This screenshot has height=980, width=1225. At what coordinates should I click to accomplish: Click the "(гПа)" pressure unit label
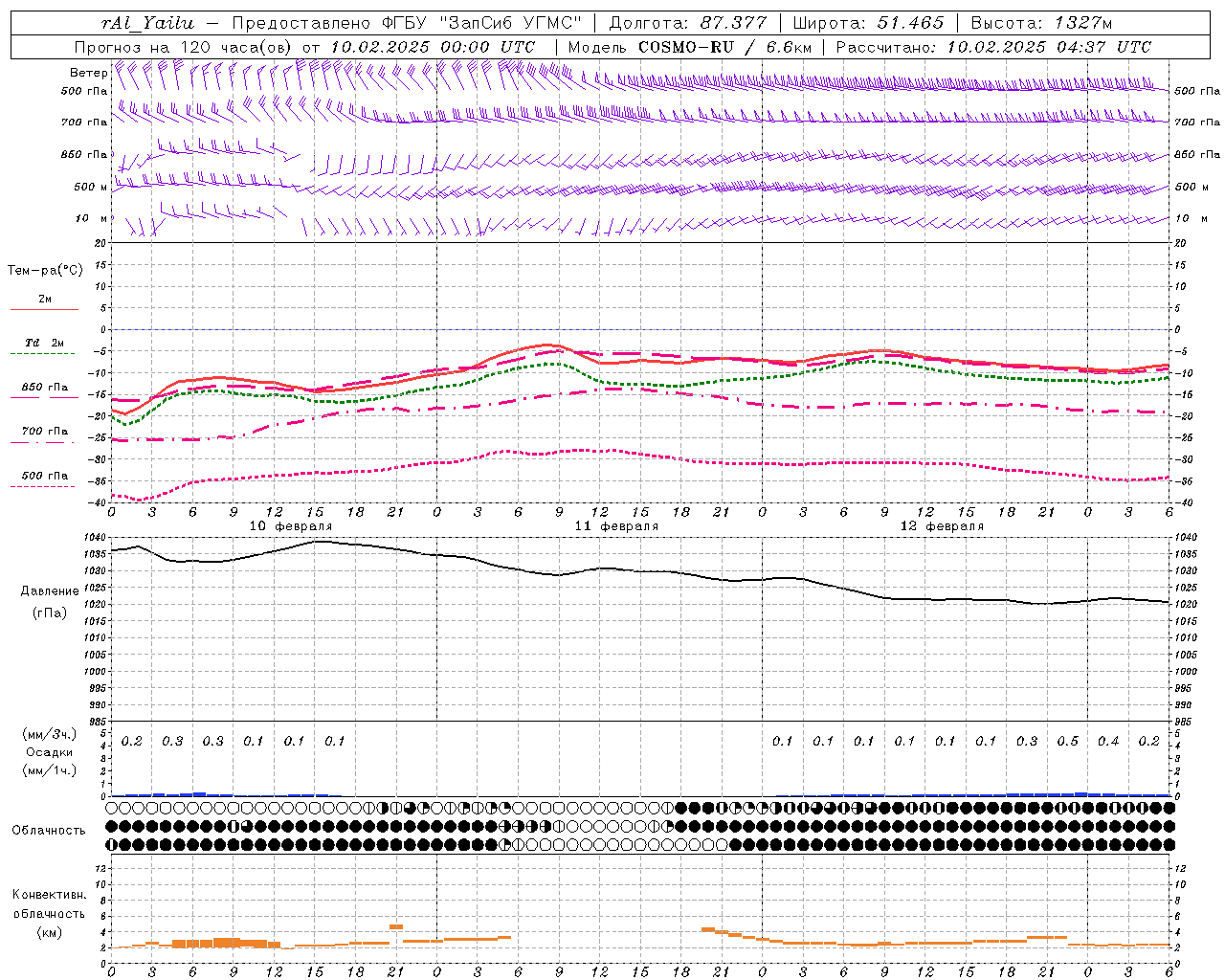50,612
